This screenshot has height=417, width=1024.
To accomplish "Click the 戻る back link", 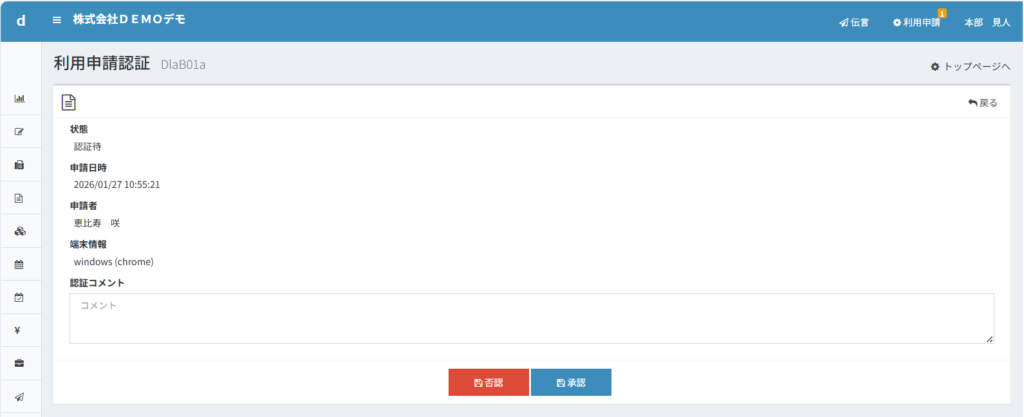I will coord(983,102).
